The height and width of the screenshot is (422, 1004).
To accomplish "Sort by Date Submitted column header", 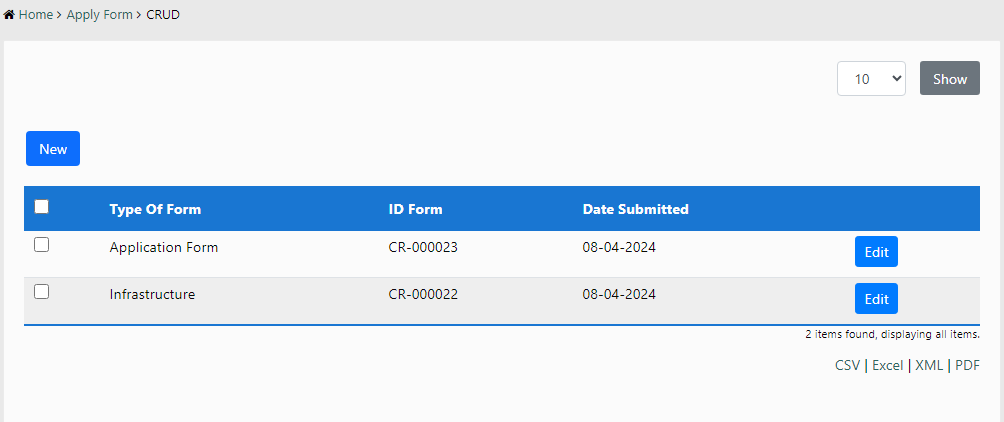I will pyautogui.click(x=635, y=210).
